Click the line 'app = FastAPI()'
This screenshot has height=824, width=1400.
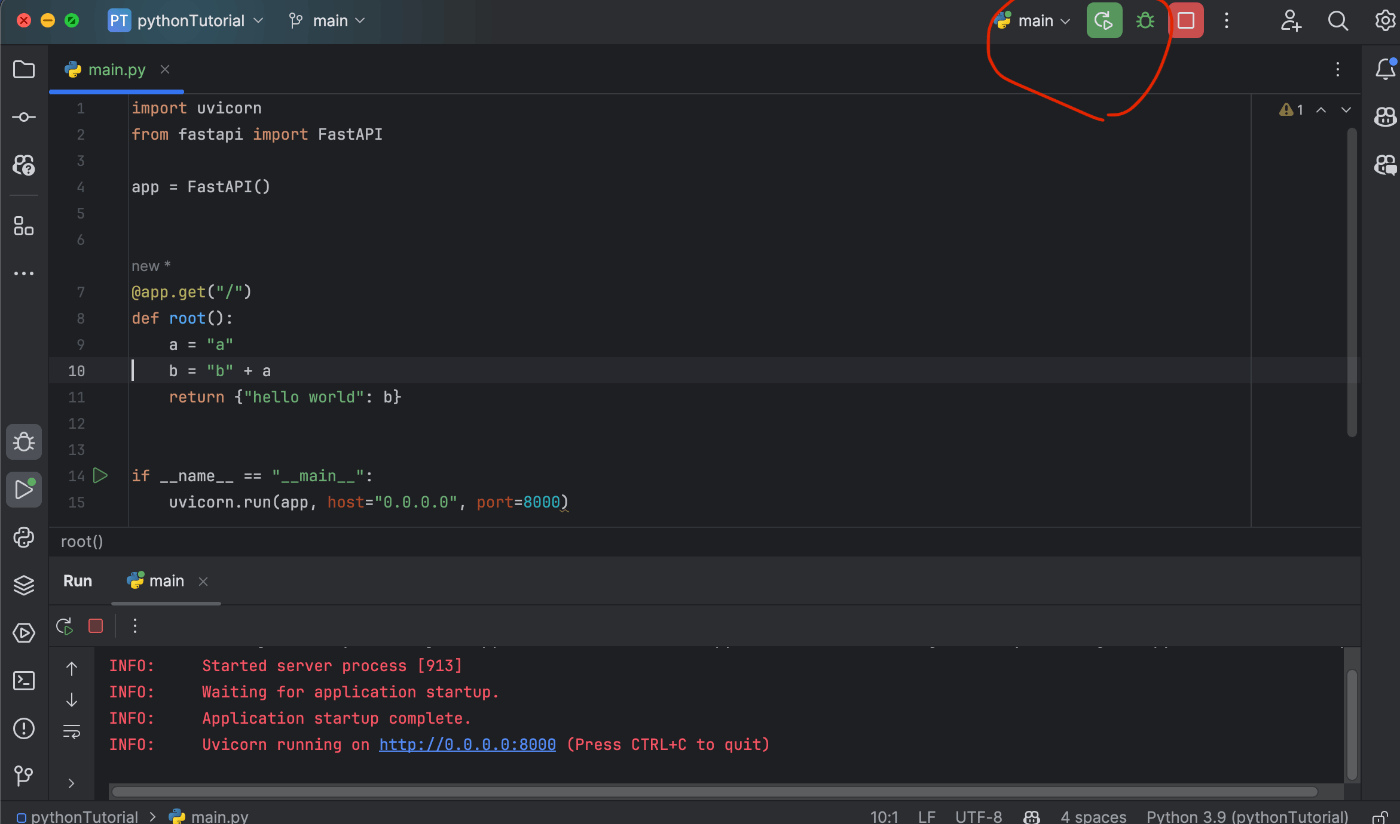point(201,187)
